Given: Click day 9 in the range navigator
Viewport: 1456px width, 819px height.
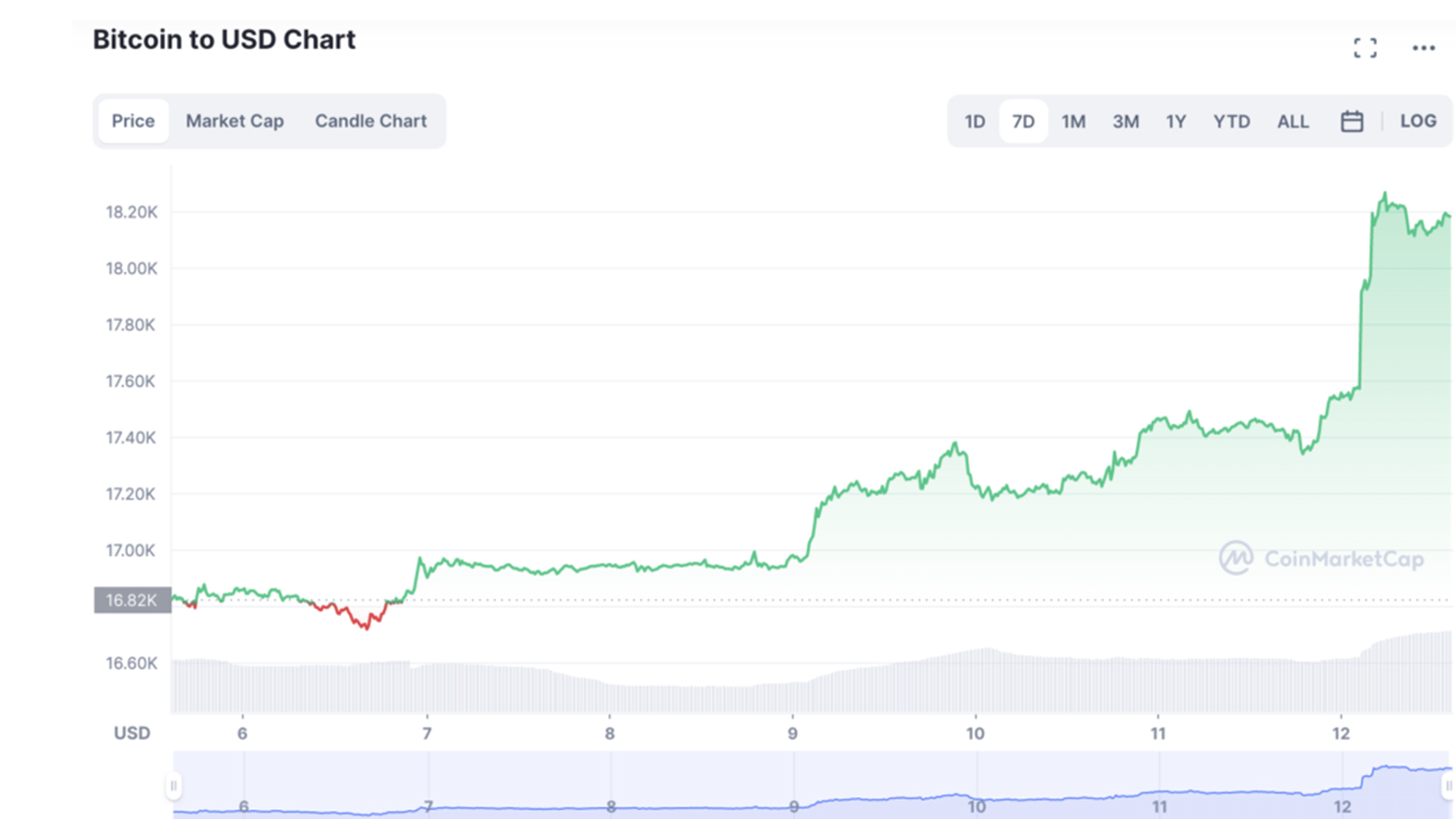Looking at the screenshot, I should point(794,806).
